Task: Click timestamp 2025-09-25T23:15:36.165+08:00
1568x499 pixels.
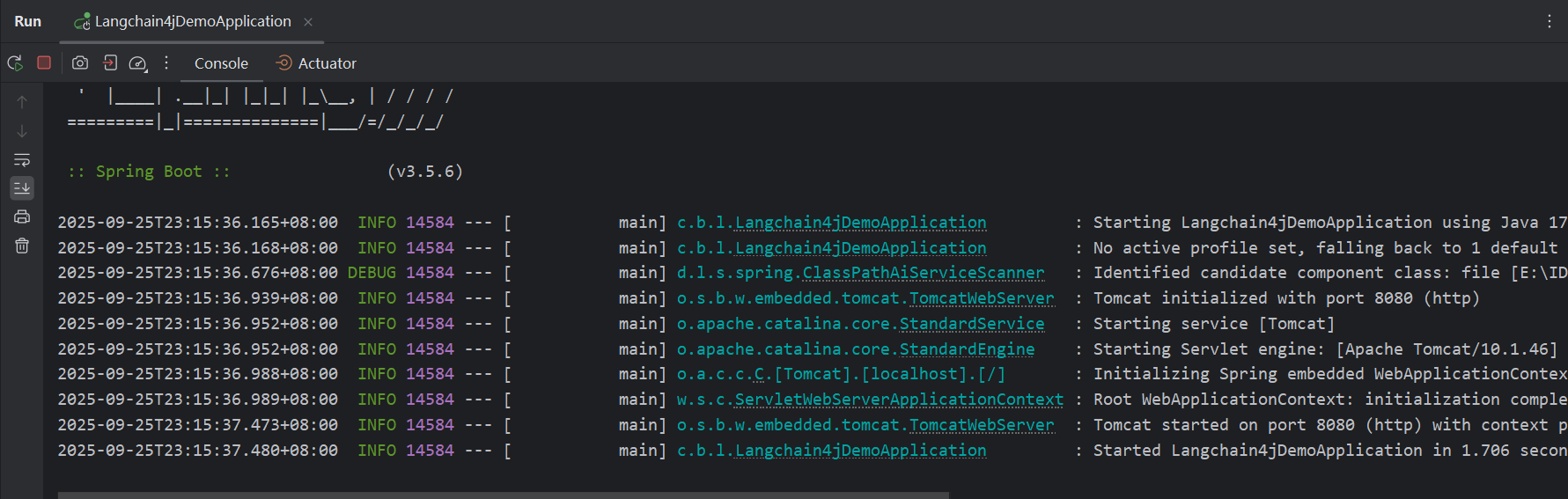Action: click(198, 223)
